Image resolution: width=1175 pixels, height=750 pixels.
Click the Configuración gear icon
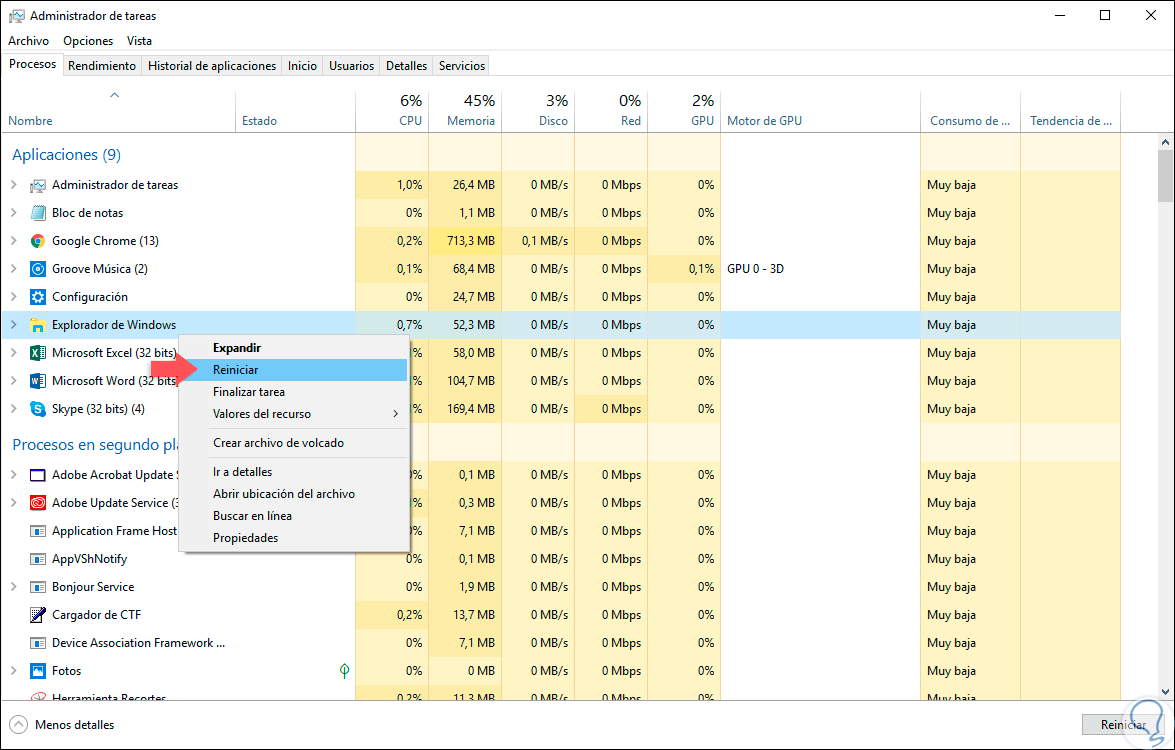[x=38, y=297]
